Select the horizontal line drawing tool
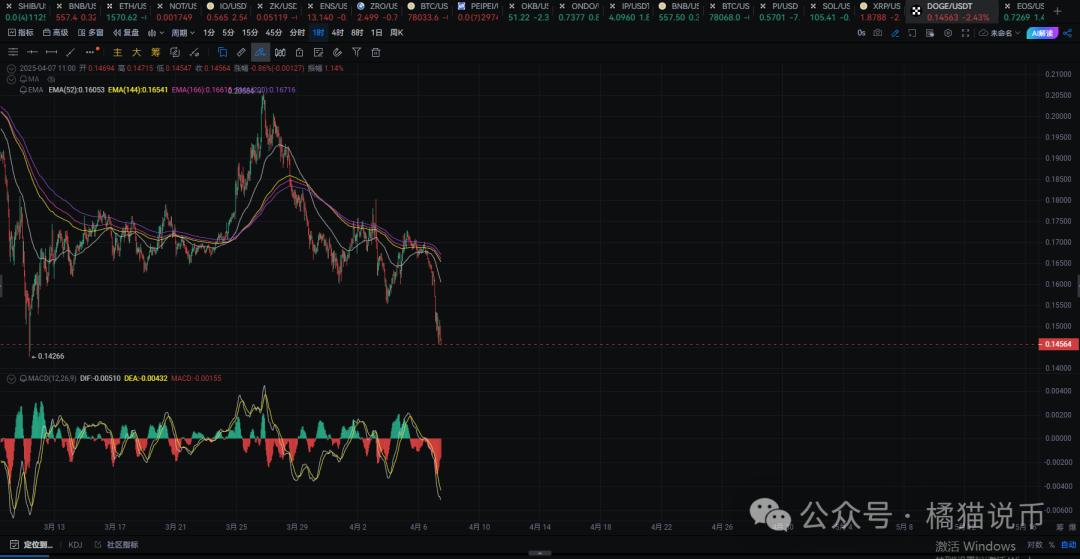1080x559 pixels. click(32, 52)
